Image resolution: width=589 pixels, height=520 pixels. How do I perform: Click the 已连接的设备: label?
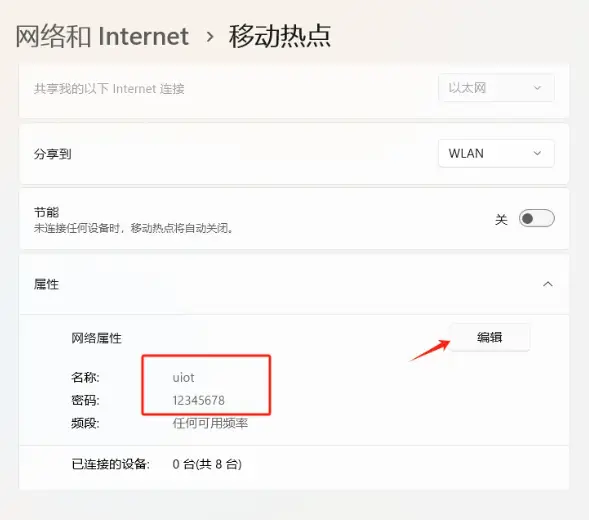click(110, 464)
